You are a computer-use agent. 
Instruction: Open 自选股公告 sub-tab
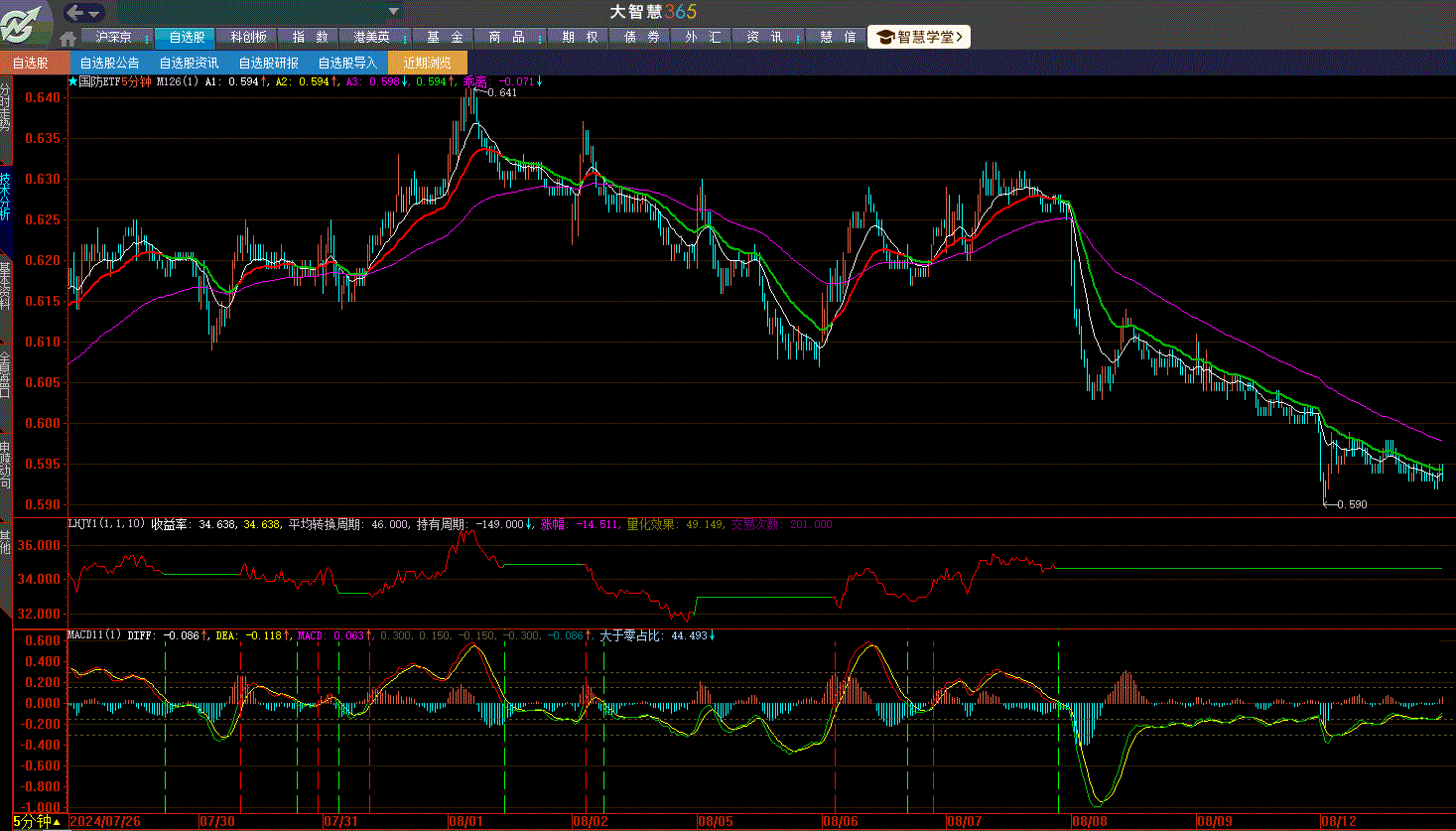point(109,63)
